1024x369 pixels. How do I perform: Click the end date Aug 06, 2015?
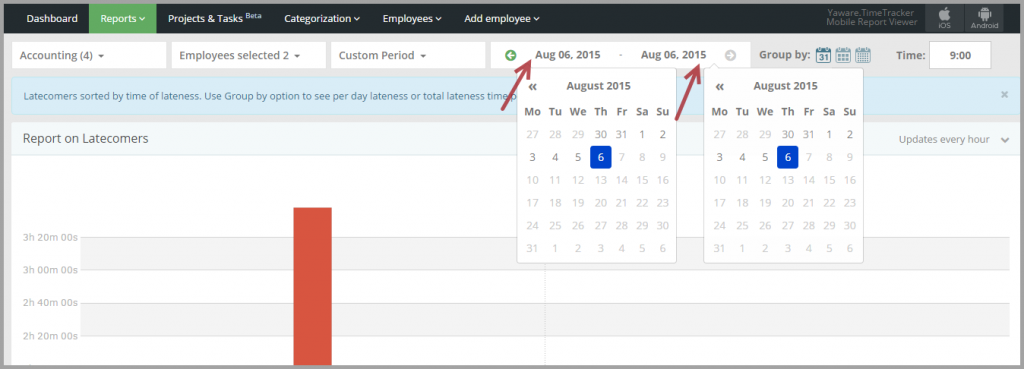point(673,56)
